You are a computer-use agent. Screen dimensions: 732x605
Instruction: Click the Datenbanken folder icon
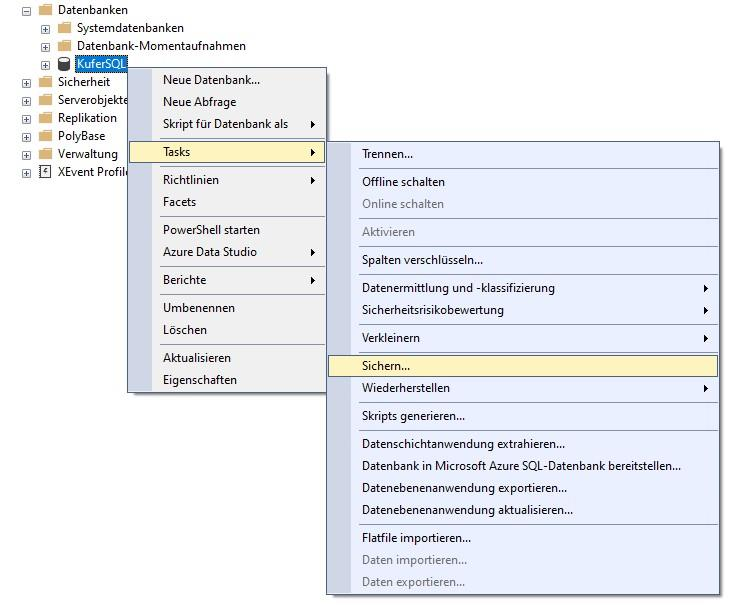(x=45, y=10)
